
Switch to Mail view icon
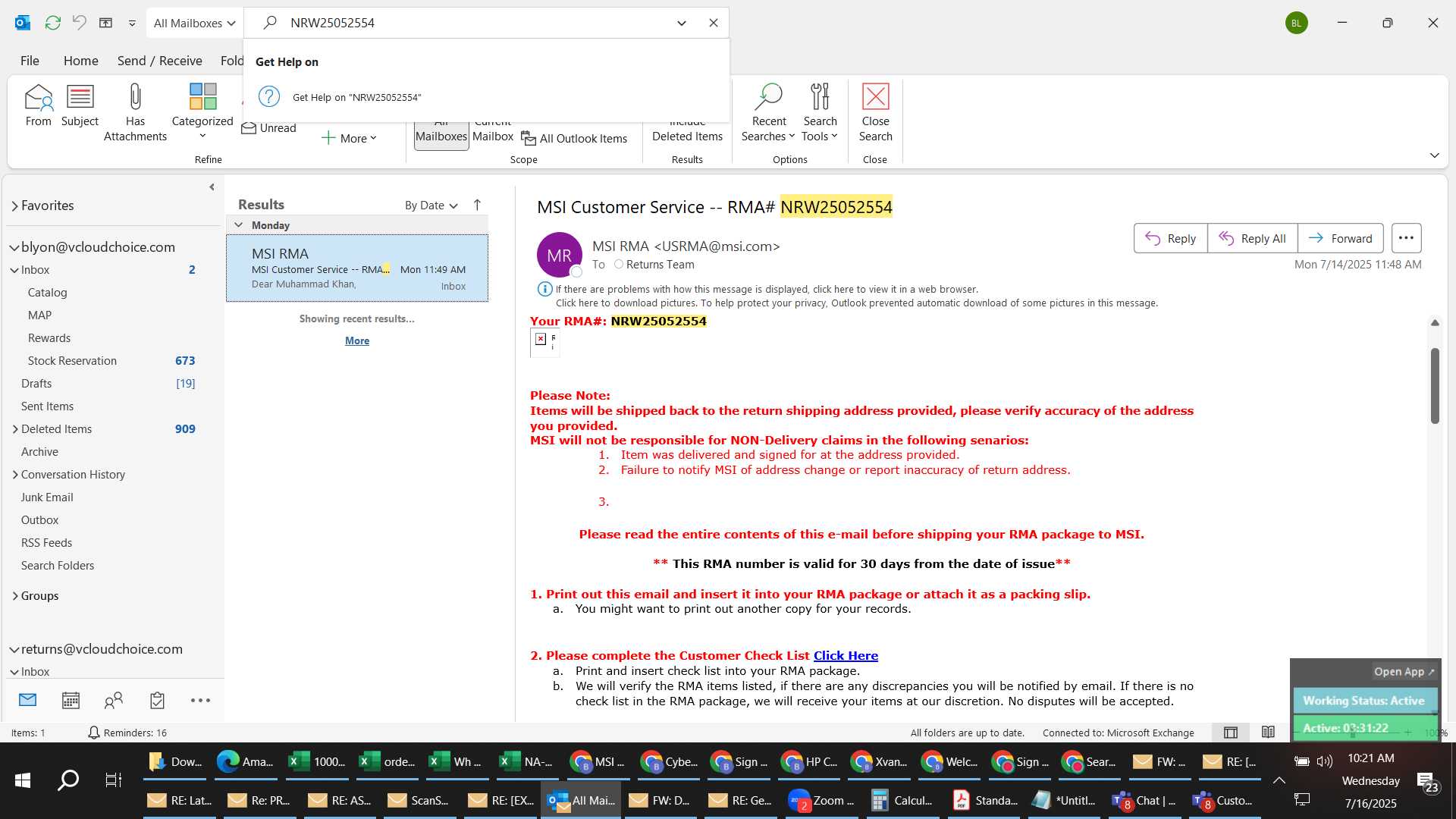[x=27, y=700]
